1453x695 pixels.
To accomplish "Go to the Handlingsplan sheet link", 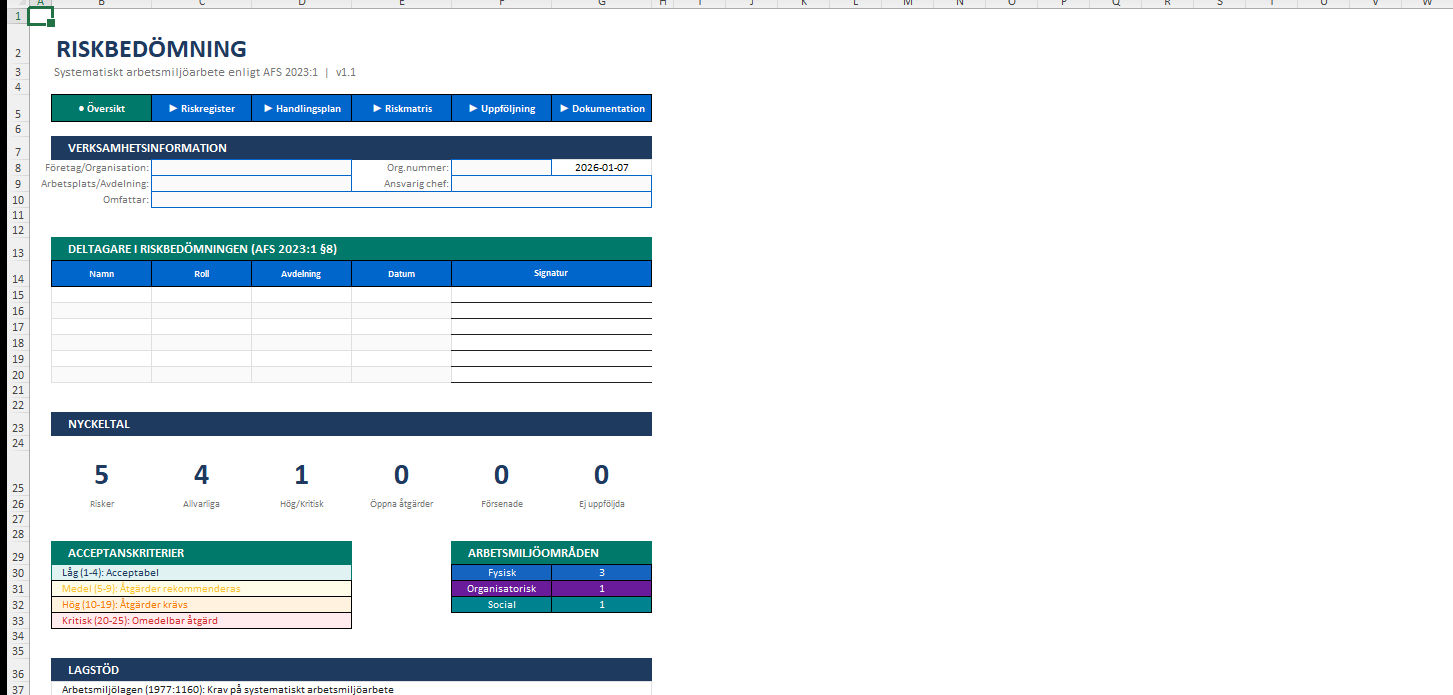I will (301, 108).
